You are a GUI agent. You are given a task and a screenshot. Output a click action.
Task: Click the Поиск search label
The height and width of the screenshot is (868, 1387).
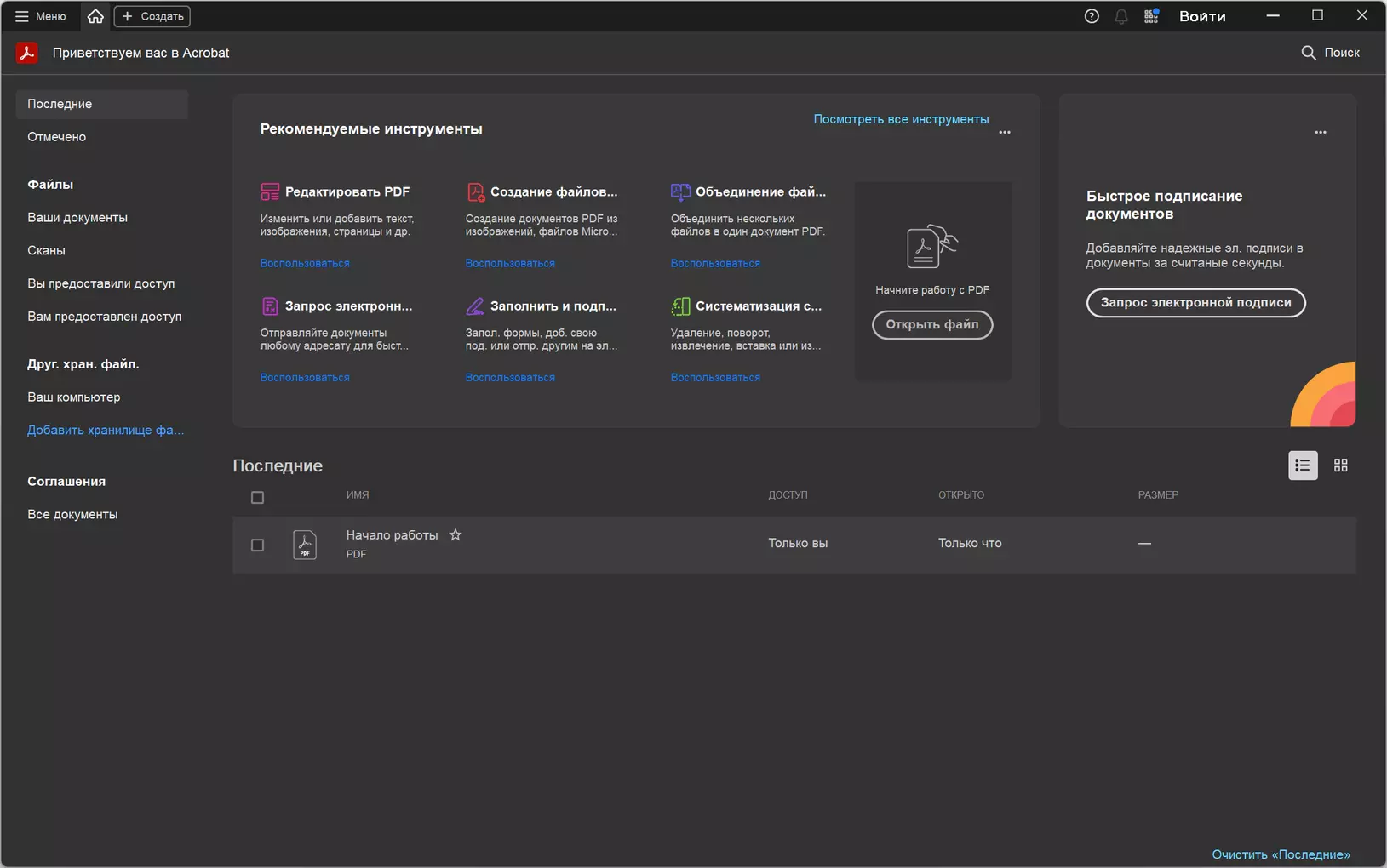click(x=1342, y=53)
